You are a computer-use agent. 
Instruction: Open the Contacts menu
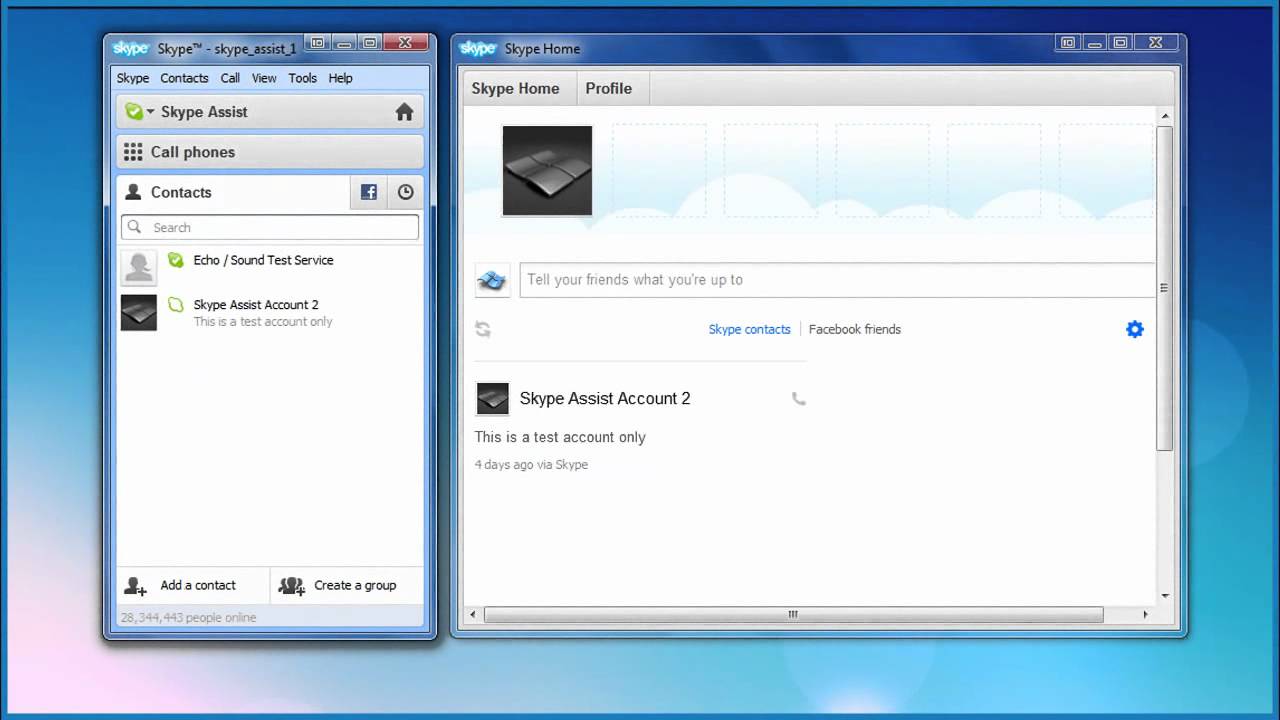pos(184,78)
